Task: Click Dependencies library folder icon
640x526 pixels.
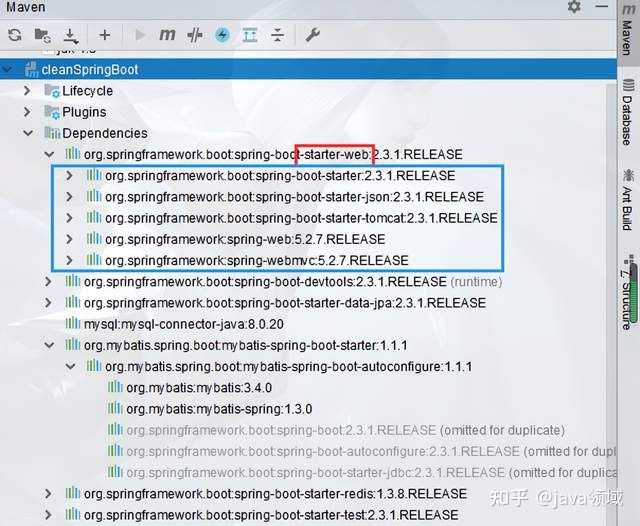Action: (x=52, y=133)
